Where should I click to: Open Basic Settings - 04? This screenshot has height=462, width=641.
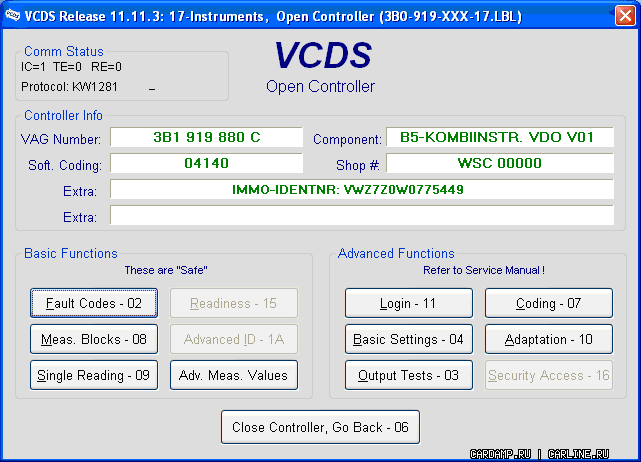tap(408, 339)
